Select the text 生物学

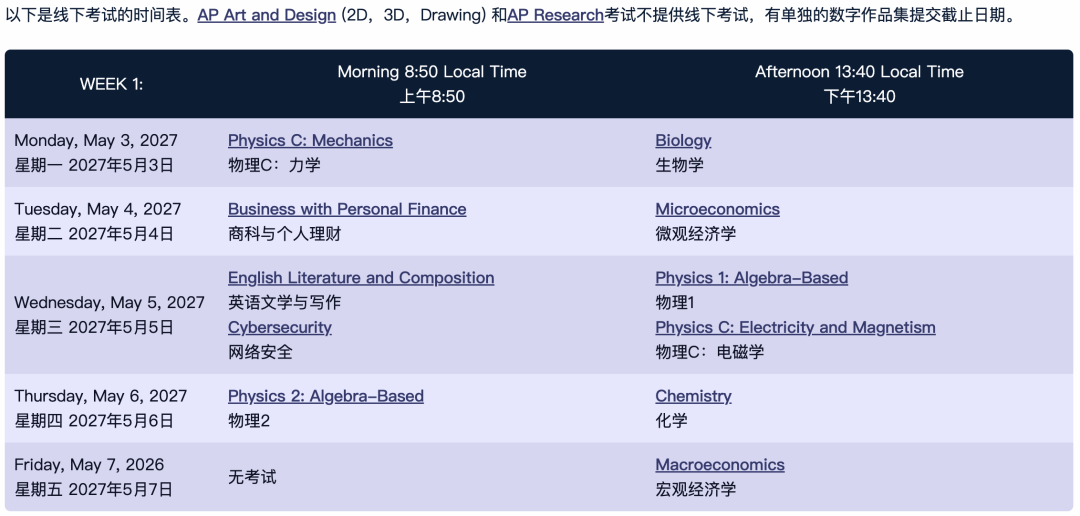pos(680,165)
